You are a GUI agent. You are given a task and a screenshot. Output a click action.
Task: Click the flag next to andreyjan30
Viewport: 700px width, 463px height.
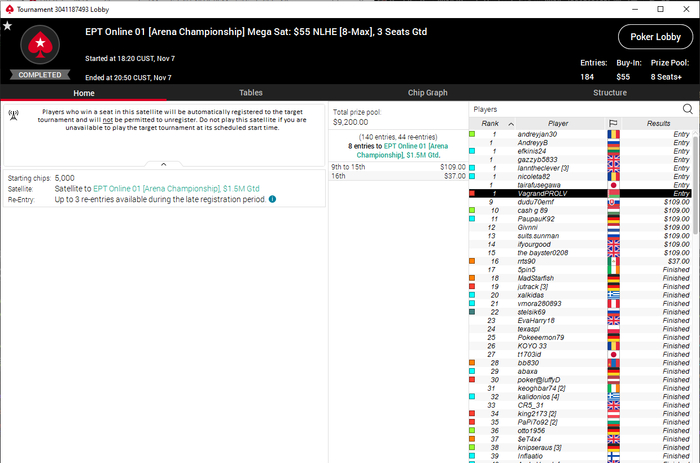(x=613, y=134)
